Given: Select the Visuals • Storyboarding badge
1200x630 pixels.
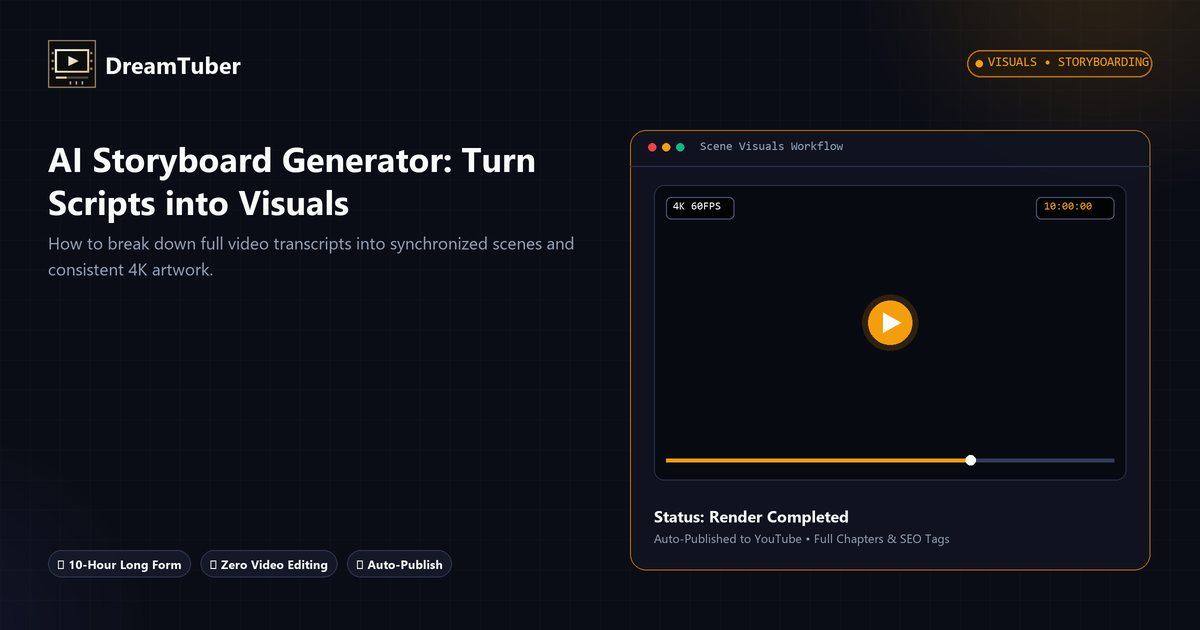Looking at the screenshot, I should (1059, 63).
